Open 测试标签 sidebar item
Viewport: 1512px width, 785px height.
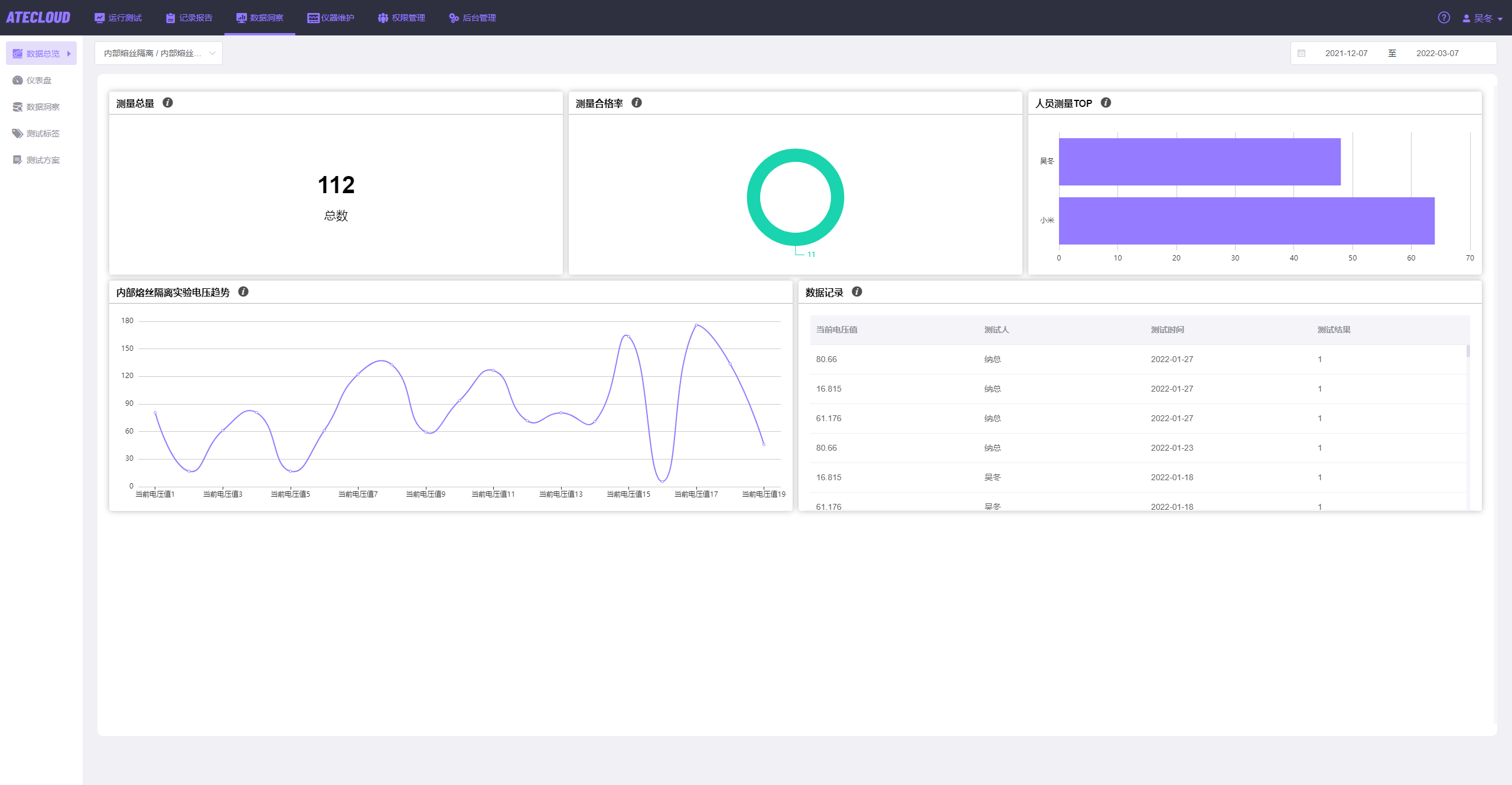click(x=43, y=133)
